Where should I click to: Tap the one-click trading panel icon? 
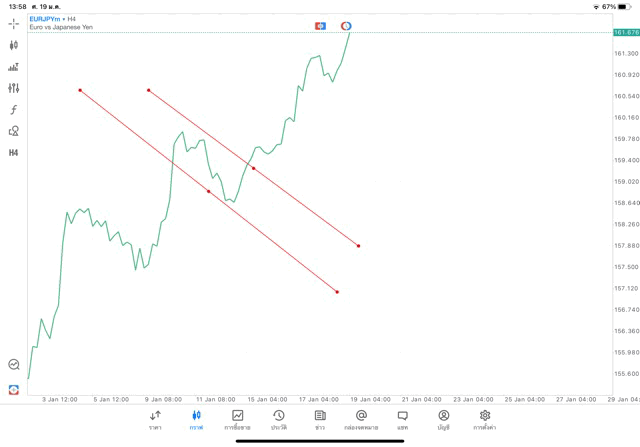(x=13, y=389)
